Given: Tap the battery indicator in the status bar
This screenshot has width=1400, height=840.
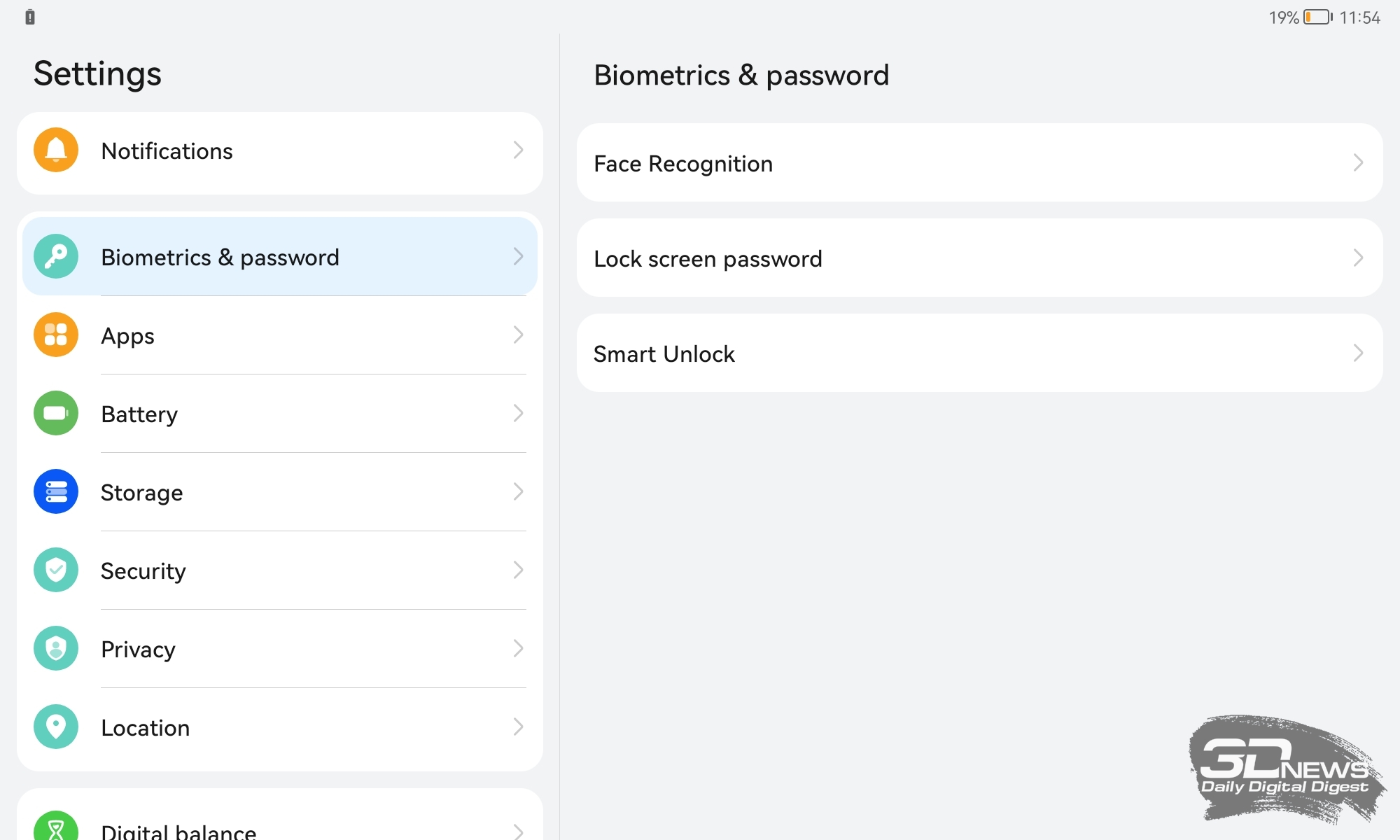Looking at the screenshot, I should 1318,17.
